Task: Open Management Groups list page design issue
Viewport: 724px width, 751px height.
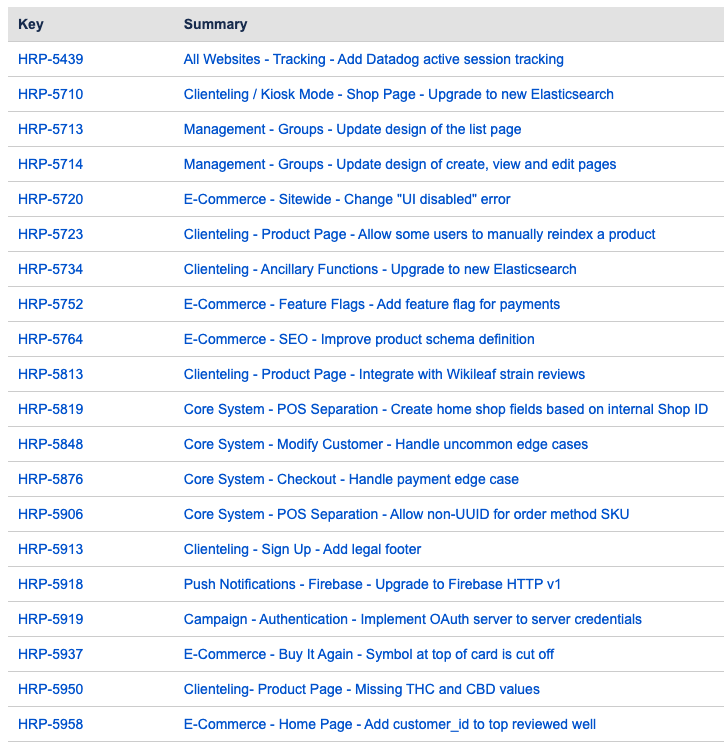Action: (x=352, y=129)
